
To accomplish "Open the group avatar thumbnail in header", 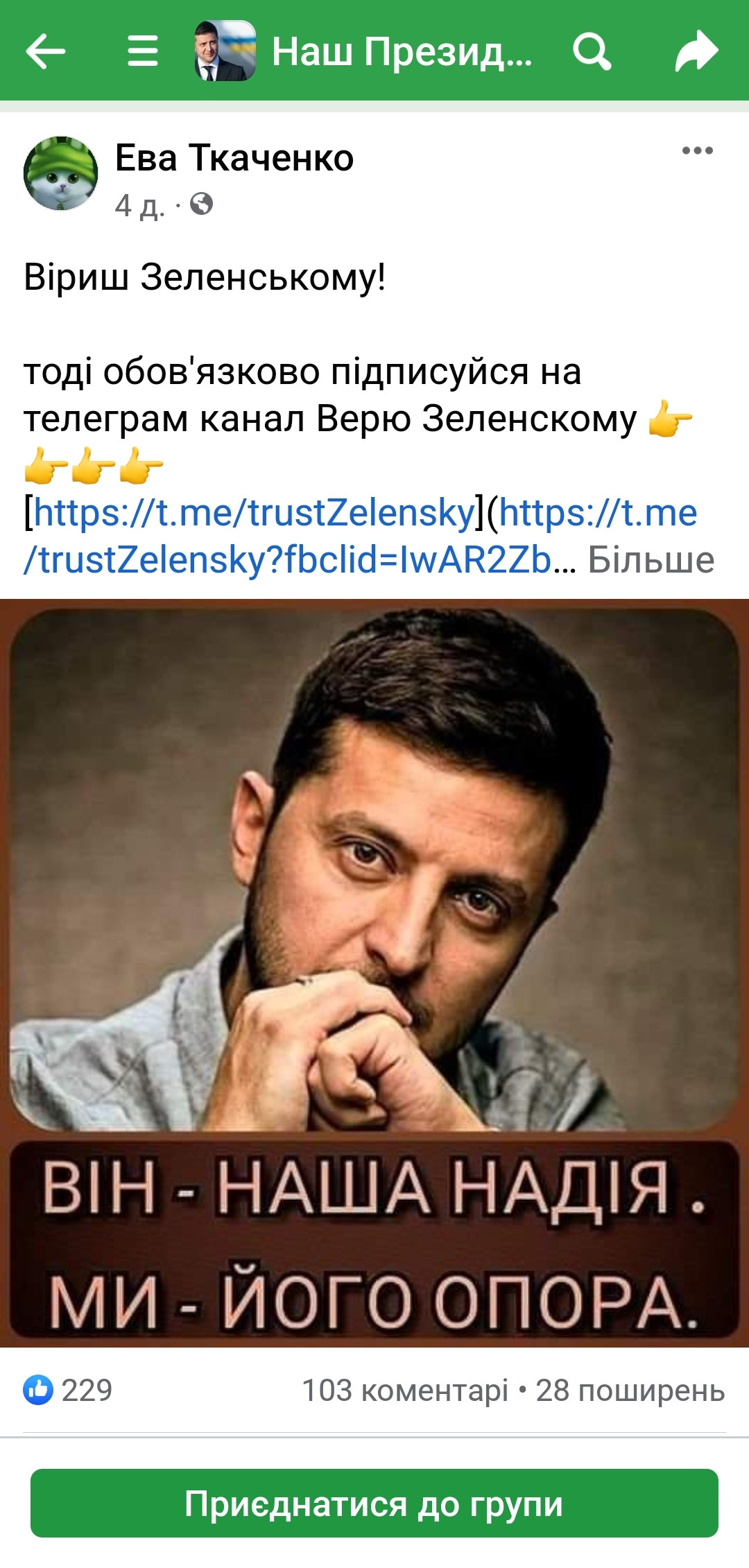I will [225, 51].
